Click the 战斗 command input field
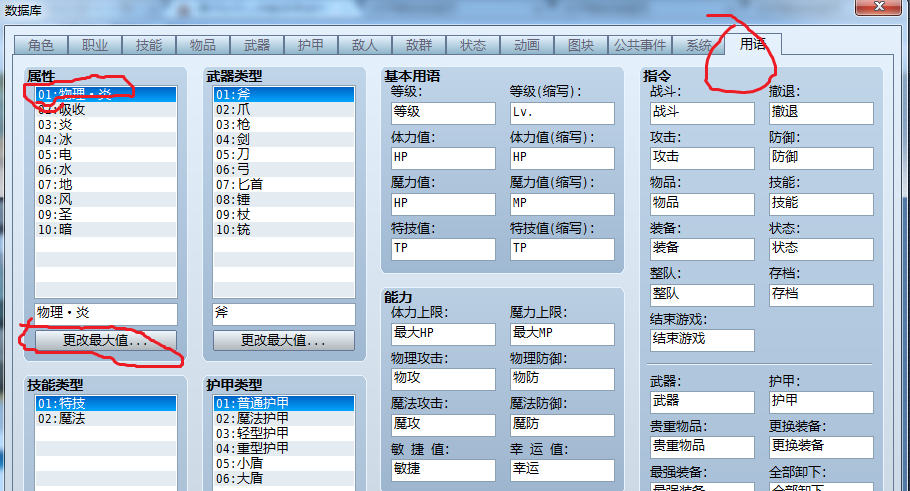Viewport: 910px width, 491px height. coord(702,113)
